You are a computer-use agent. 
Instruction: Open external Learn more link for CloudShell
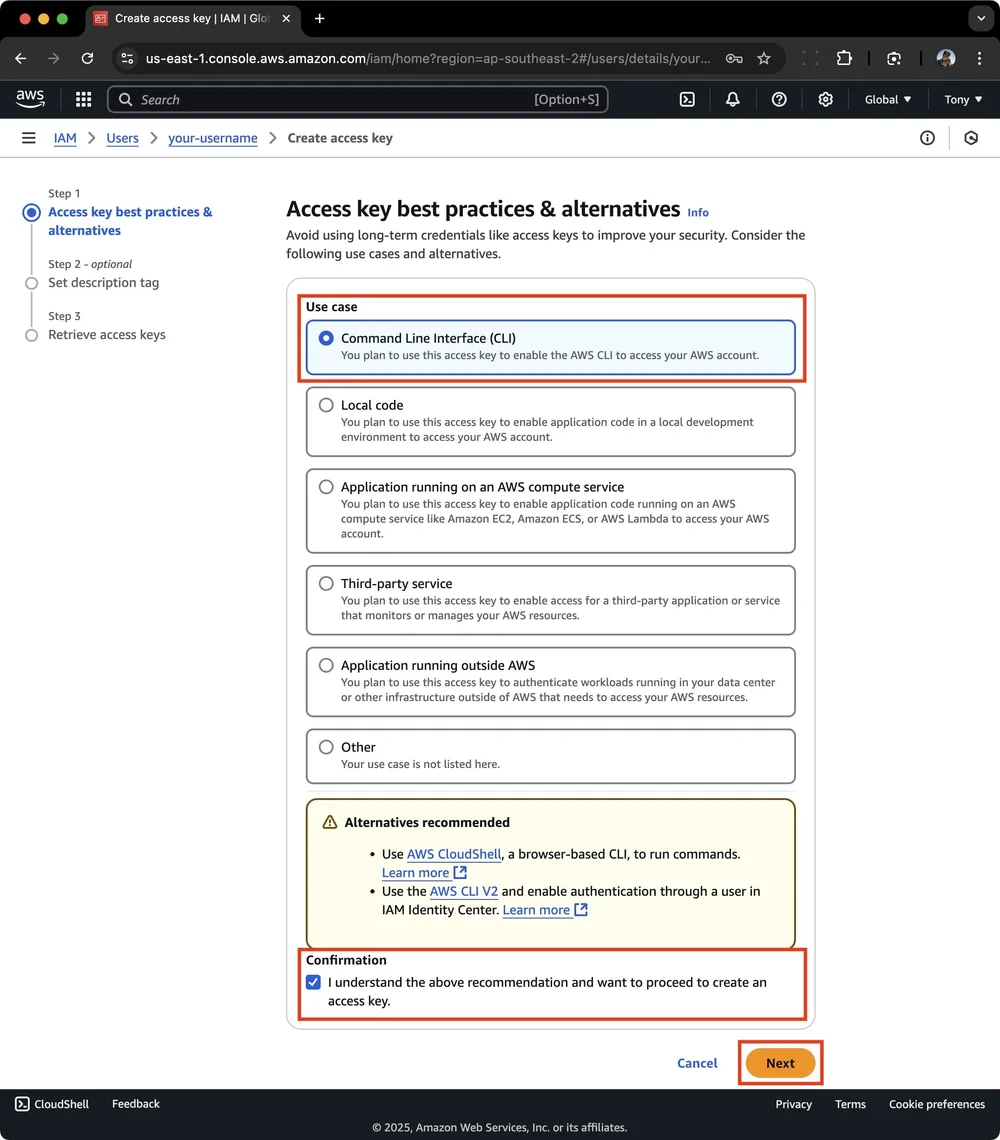coord(424,872)
